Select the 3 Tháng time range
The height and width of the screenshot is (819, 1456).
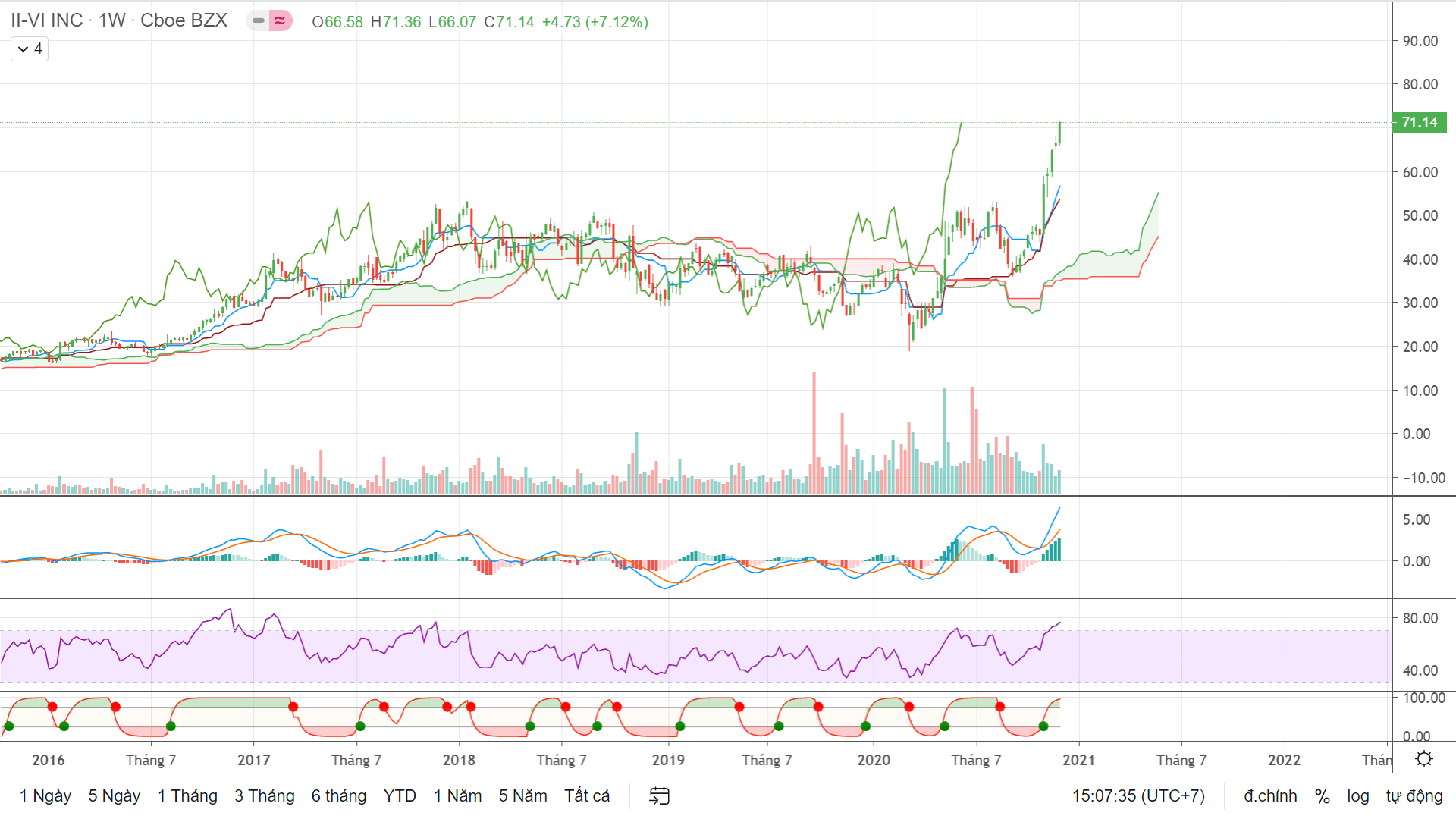[x=265, y=795]
